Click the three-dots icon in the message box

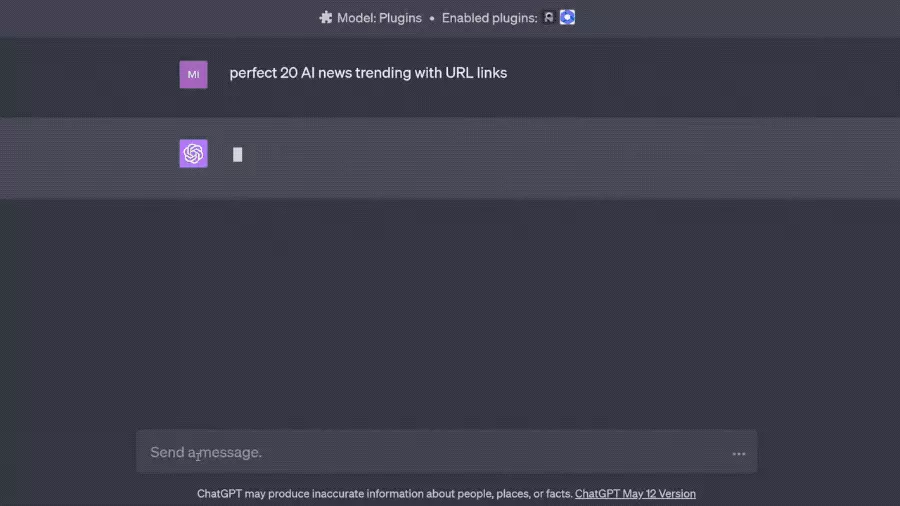point(739,453)
